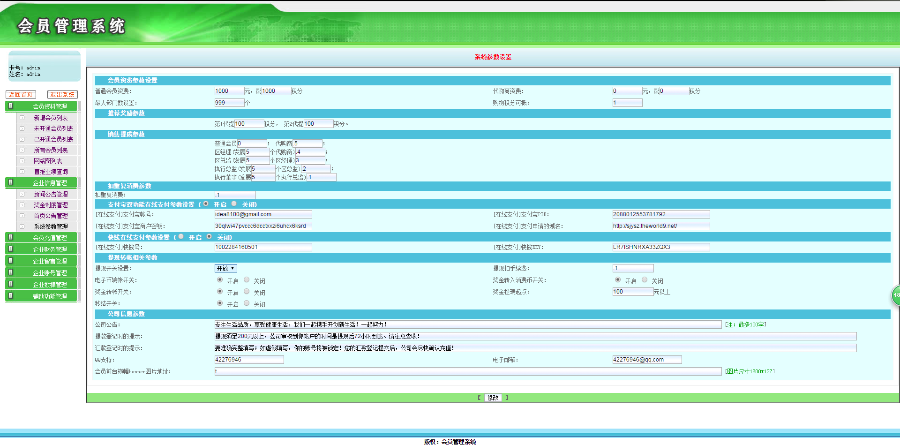Screen dimensions: 900x445
Task: Click the copyright footer text 会员管理系统
Action: coord(458,442)
